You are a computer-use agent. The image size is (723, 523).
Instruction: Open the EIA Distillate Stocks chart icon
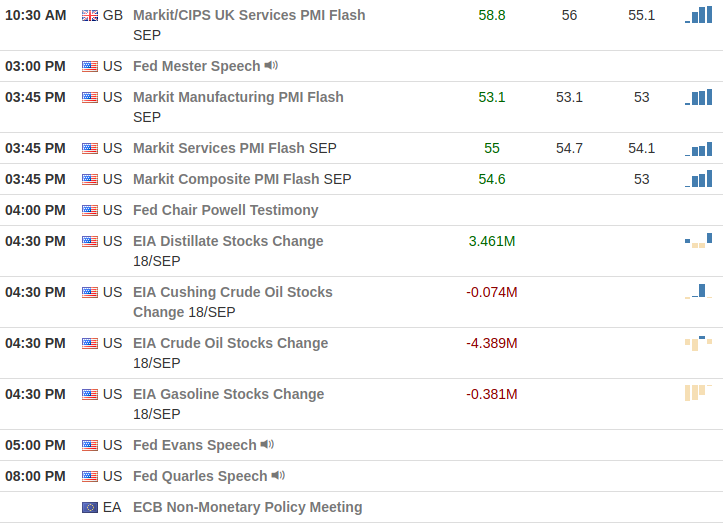[699, 240]
